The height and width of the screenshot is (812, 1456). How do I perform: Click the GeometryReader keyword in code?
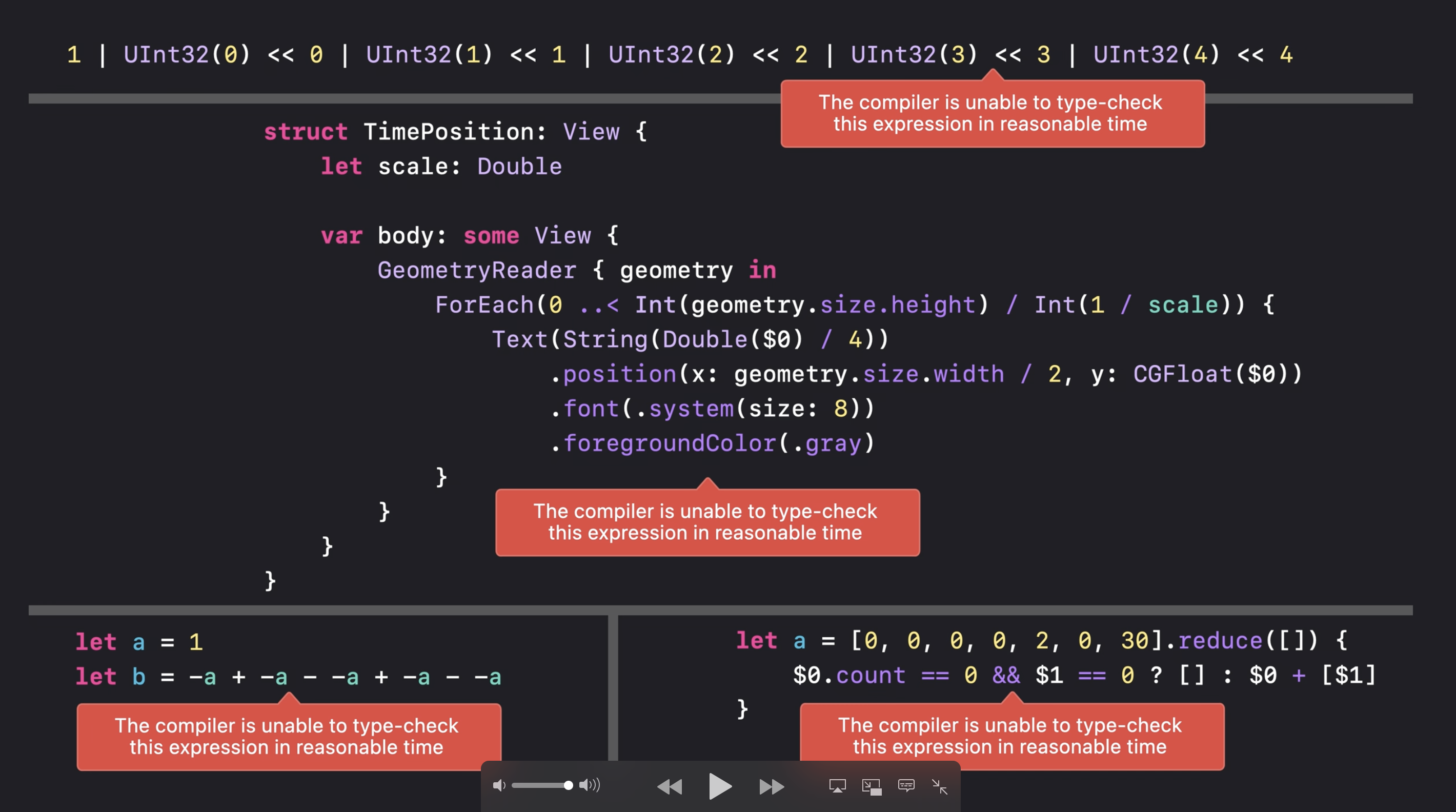[476, 270]
